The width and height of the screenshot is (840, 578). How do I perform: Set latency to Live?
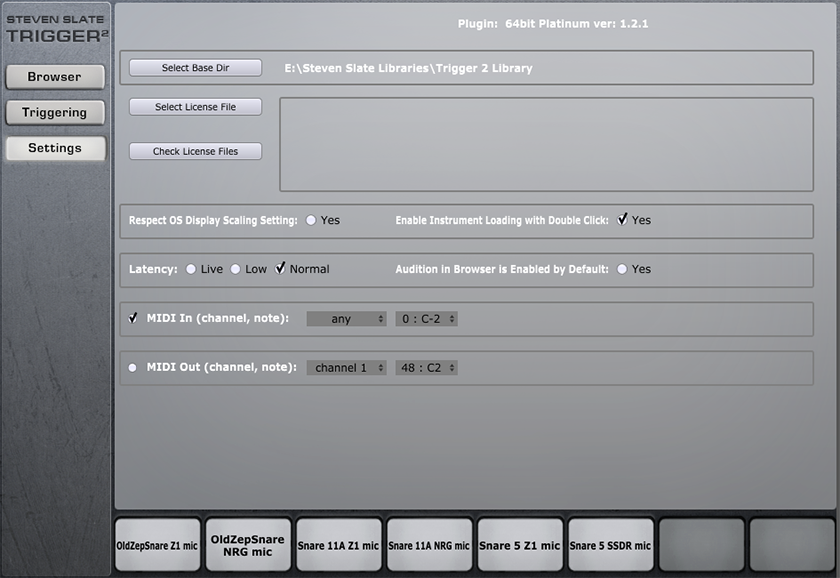[191, 269]
